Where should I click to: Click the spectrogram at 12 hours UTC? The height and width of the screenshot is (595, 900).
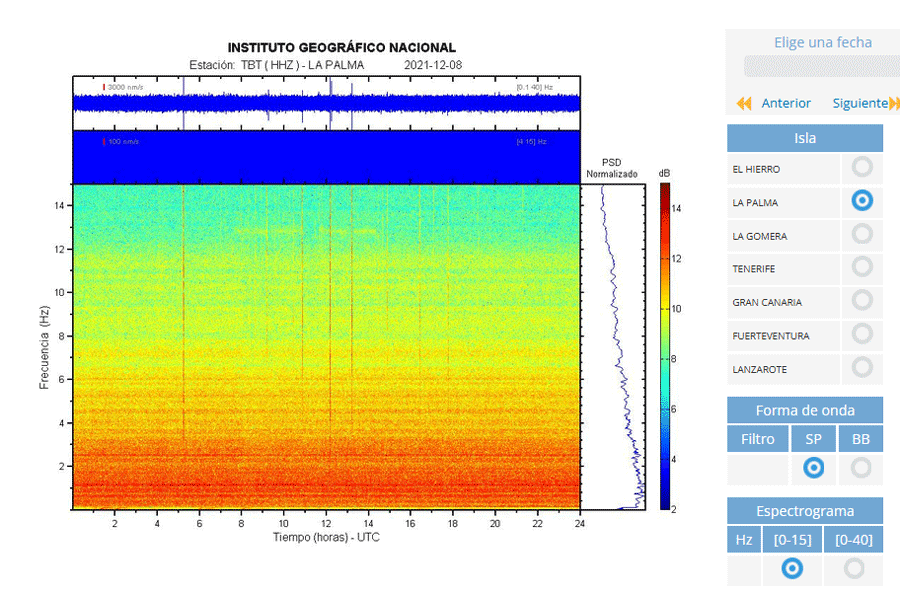326,346
